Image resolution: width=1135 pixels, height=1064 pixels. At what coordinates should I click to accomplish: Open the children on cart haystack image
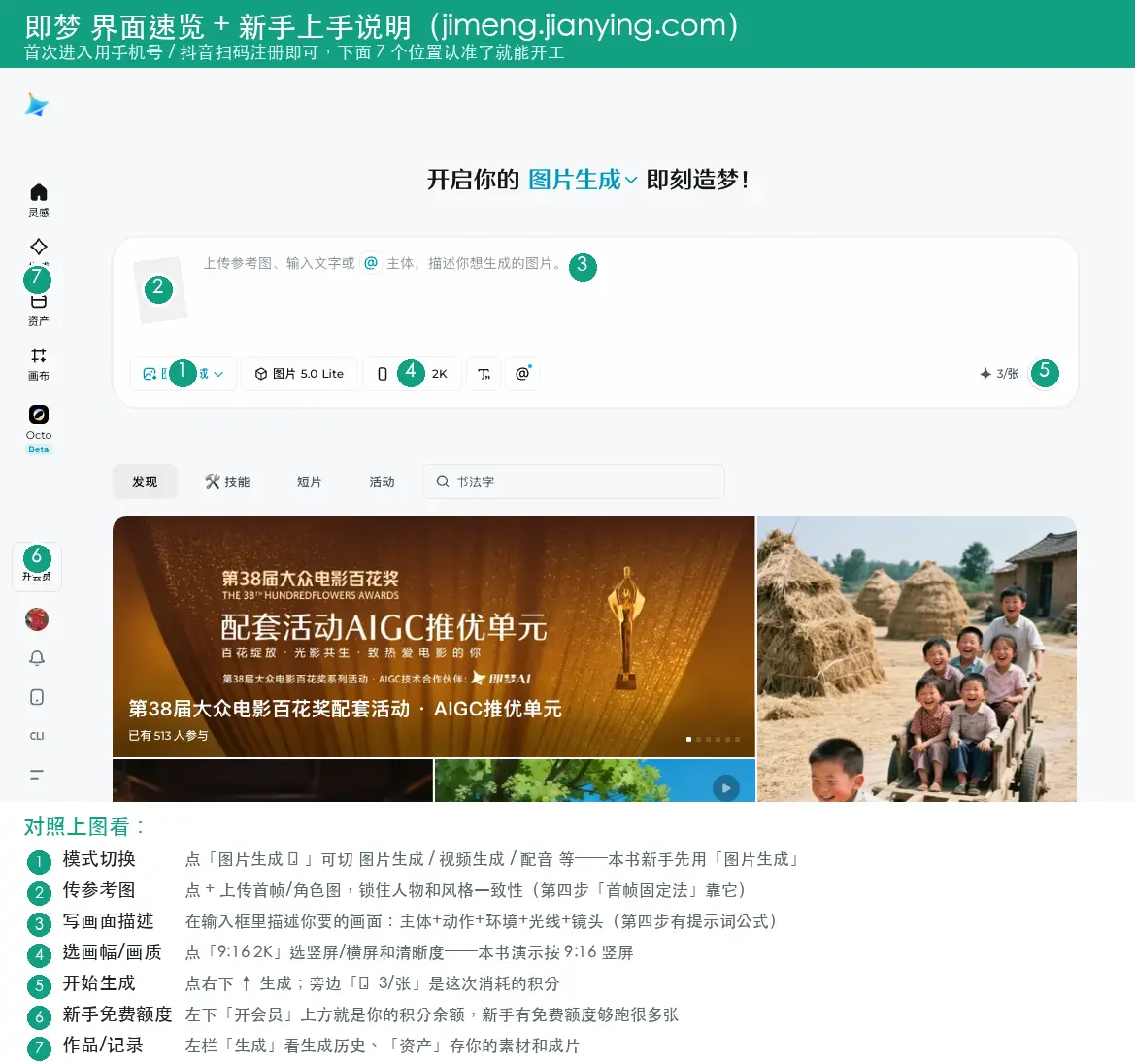[x=917, y=658]
